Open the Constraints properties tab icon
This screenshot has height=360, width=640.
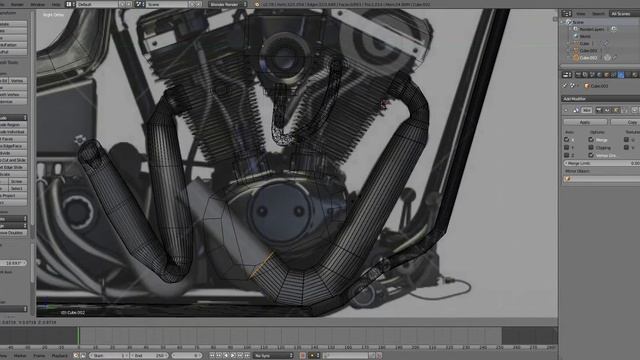(x=613, y=75)
